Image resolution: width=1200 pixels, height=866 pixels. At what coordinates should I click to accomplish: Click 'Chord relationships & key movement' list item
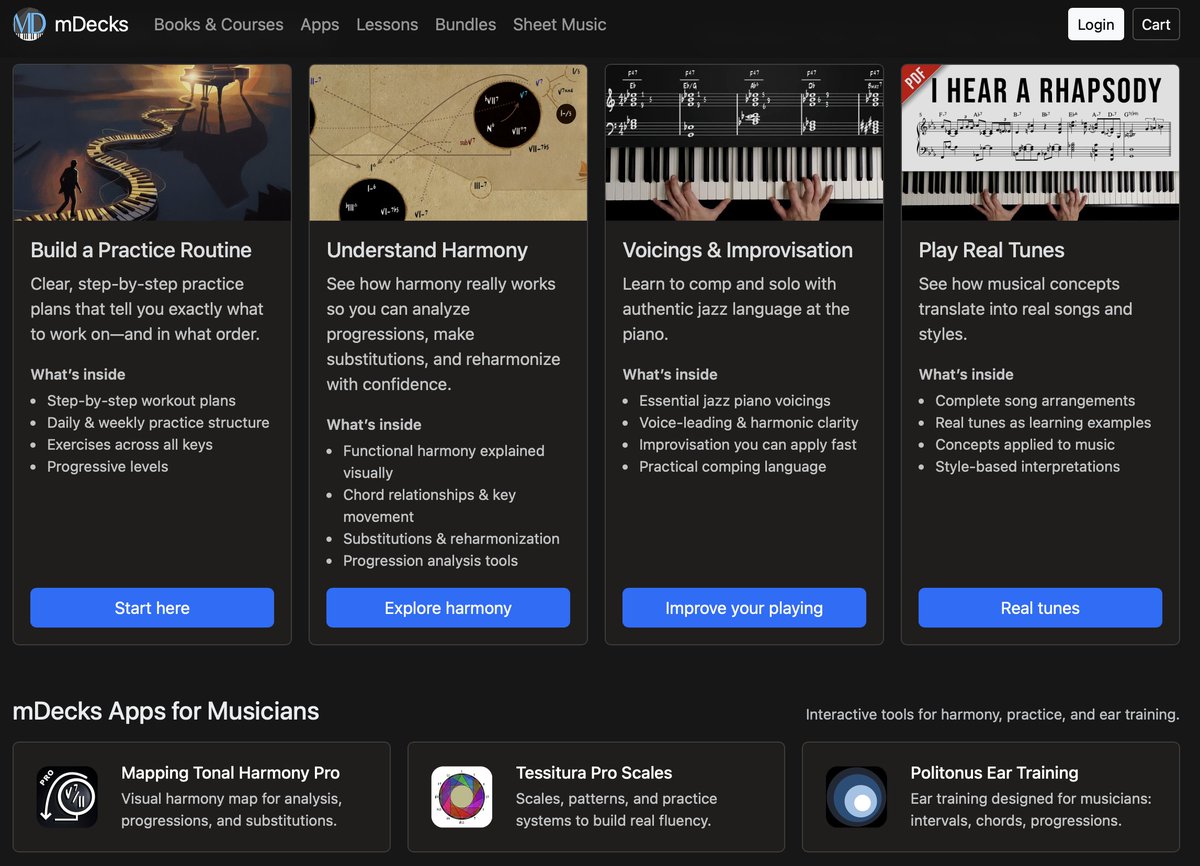[429, 505]
